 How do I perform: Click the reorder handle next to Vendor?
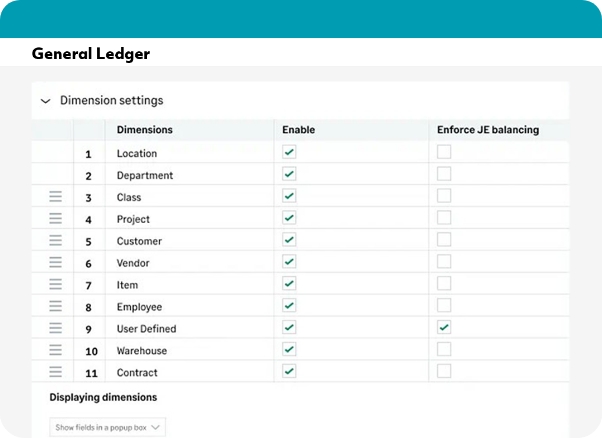click(x=56, y=263)
